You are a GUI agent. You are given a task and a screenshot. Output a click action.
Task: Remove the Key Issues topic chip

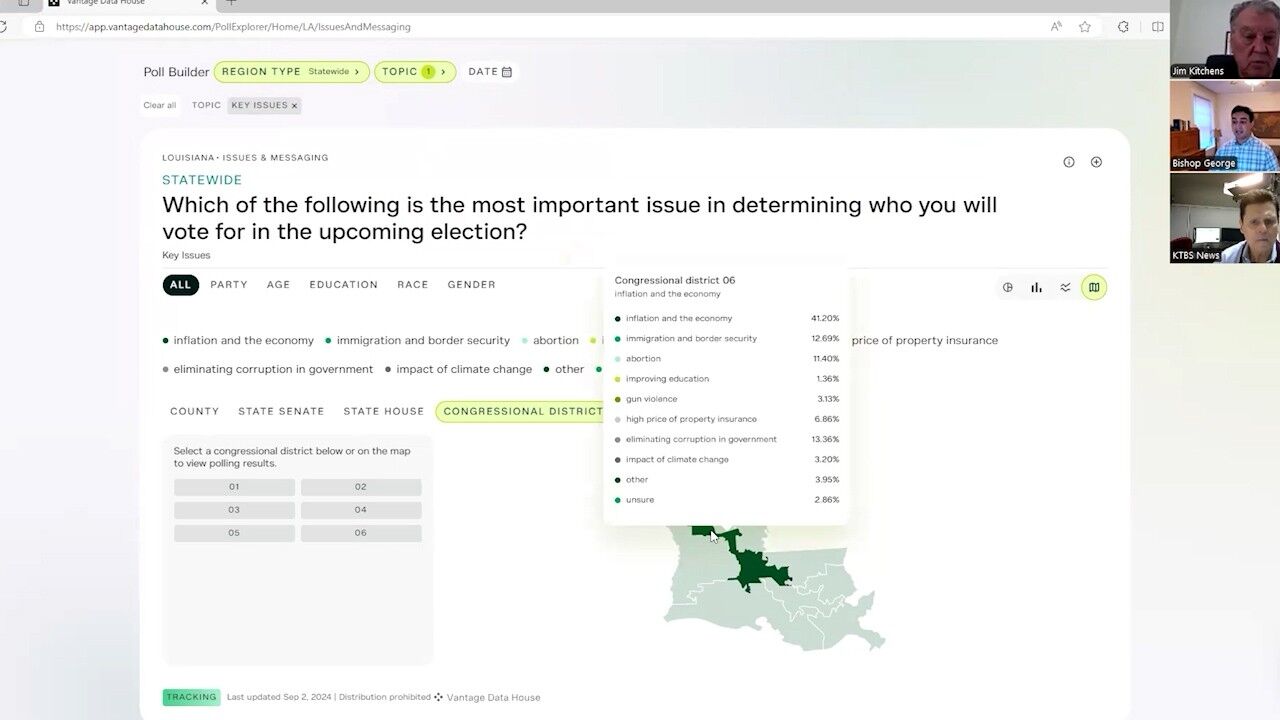(294, 106)
